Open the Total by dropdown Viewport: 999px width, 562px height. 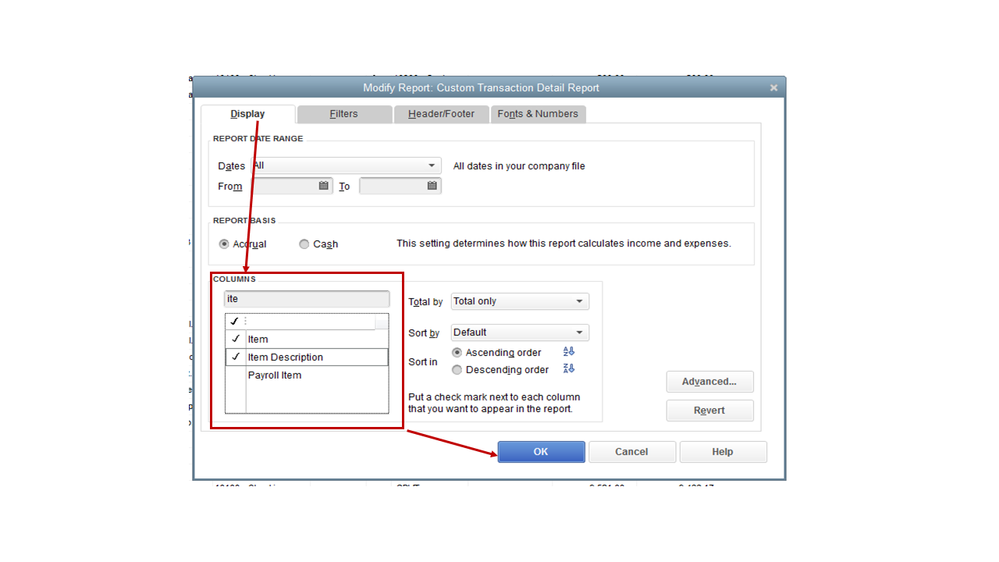click(519, 301)
